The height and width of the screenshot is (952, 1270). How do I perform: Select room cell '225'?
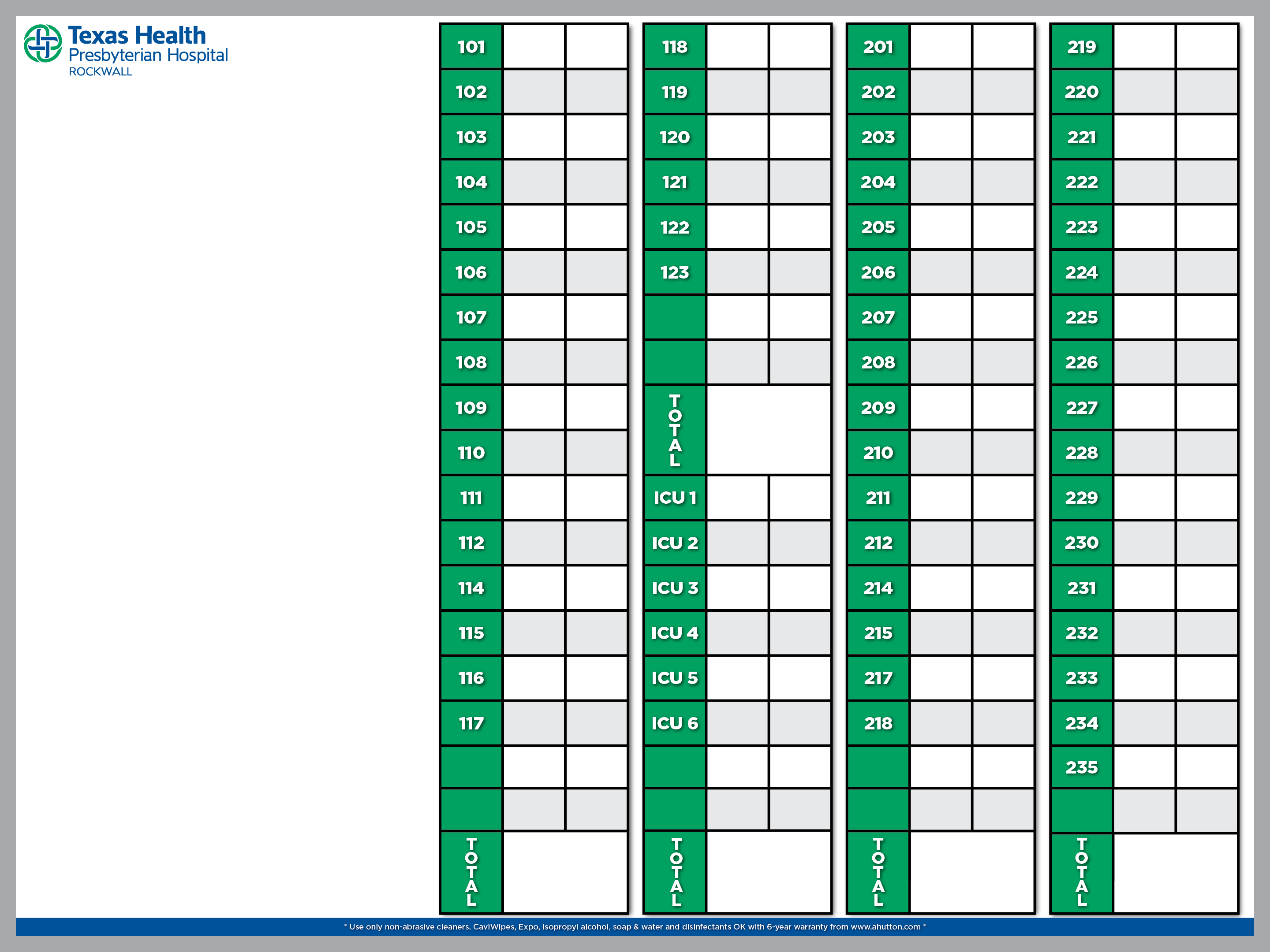click(x=1082, y=317)
